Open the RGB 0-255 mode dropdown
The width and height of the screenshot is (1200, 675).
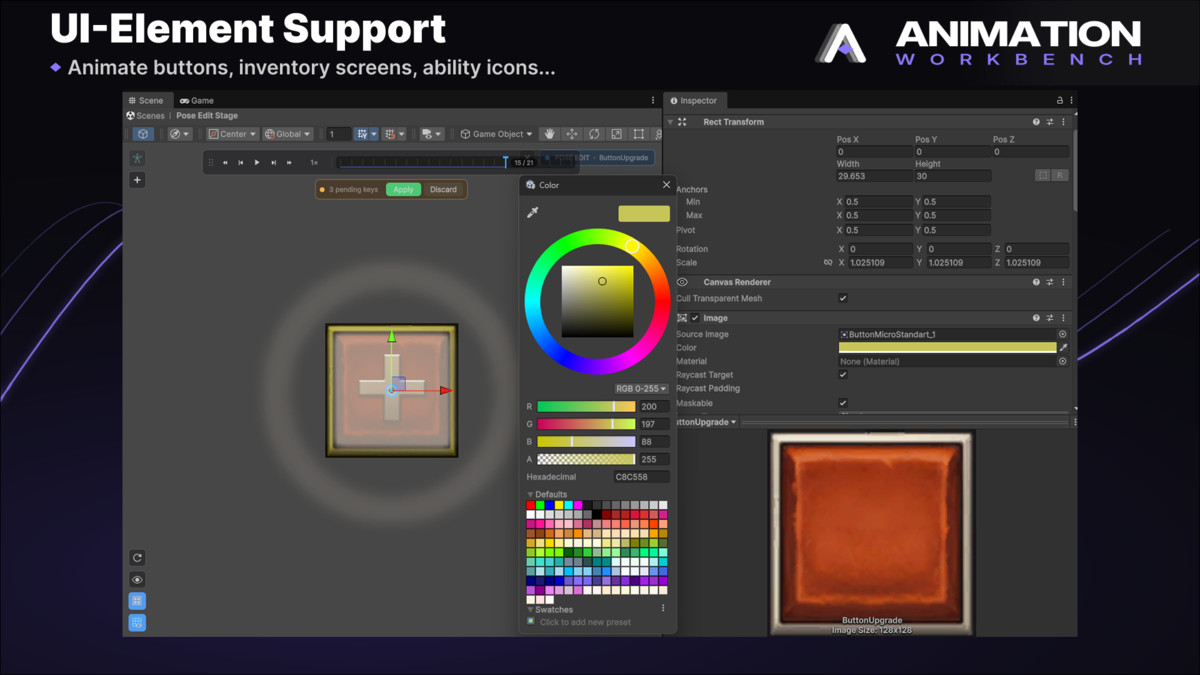coord(641,389)
